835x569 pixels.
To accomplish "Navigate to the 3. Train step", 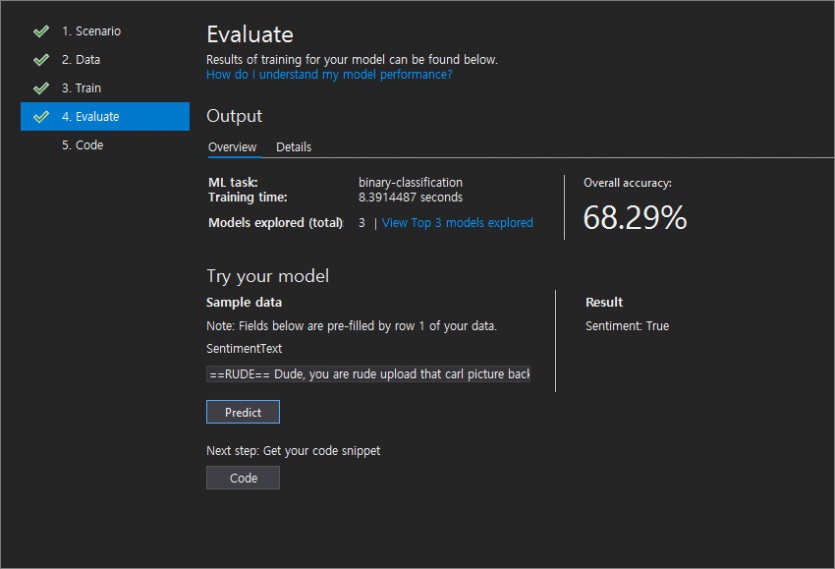I will click(81, 88).
